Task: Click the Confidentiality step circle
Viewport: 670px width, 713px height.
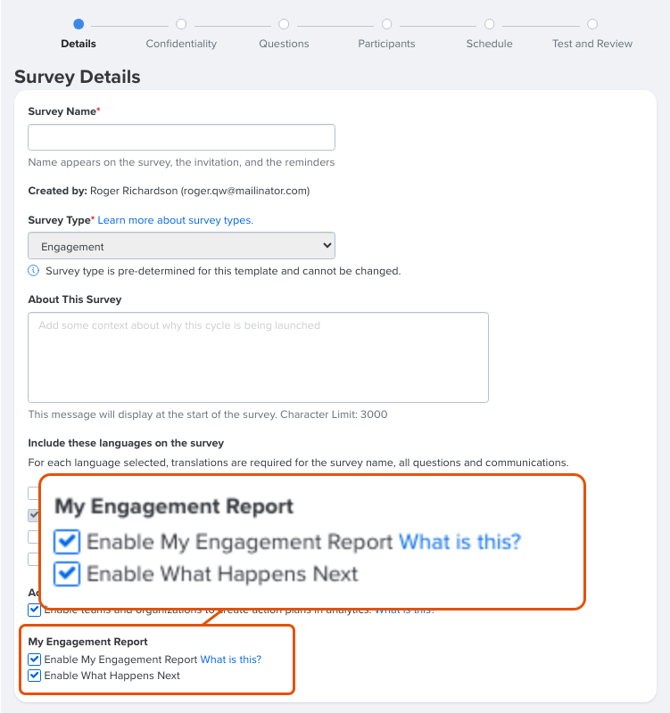Action: tap(181, 24)
